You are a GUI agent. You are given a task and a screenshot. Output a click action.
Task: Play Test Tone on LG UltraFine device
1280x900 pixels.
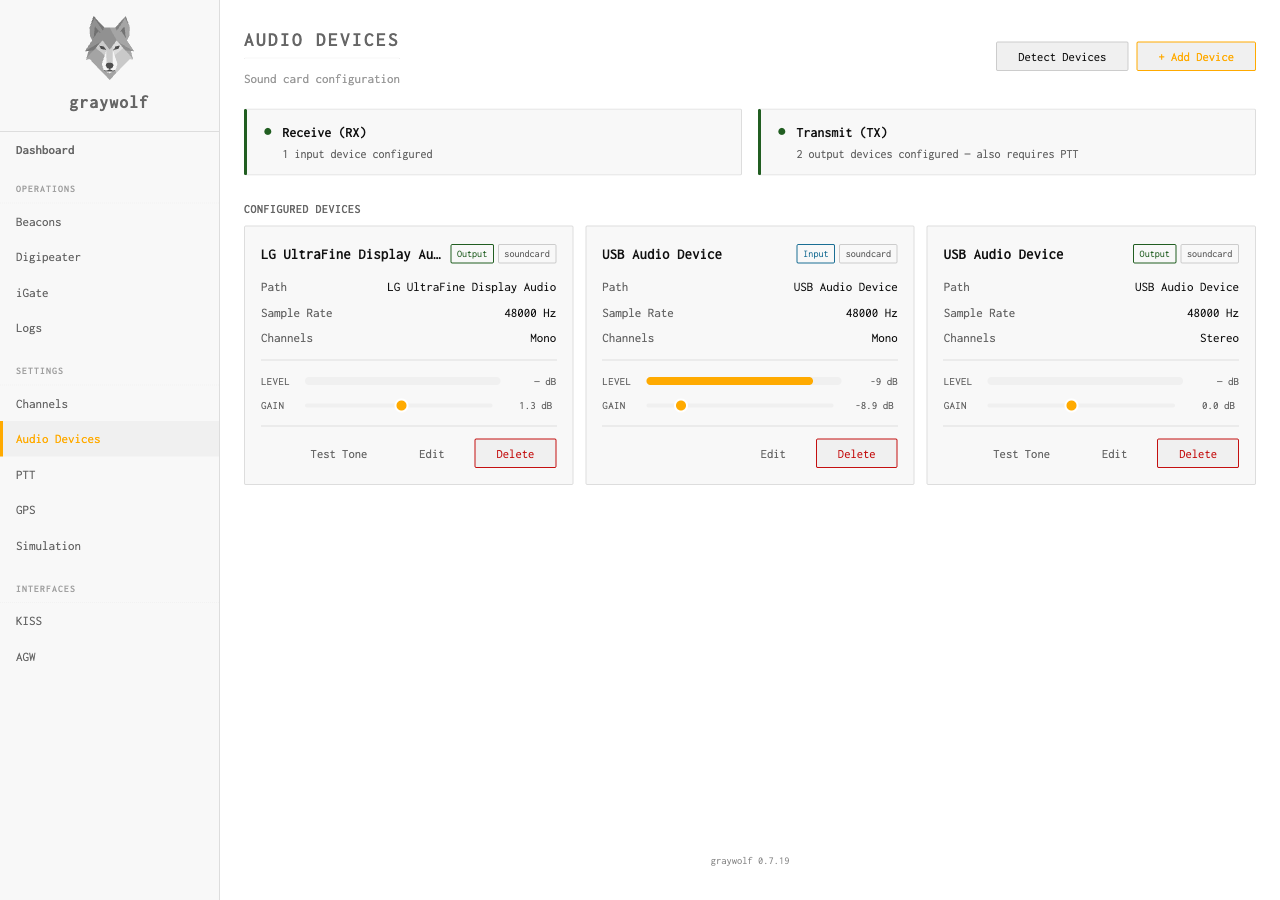[x=338, y=453]
